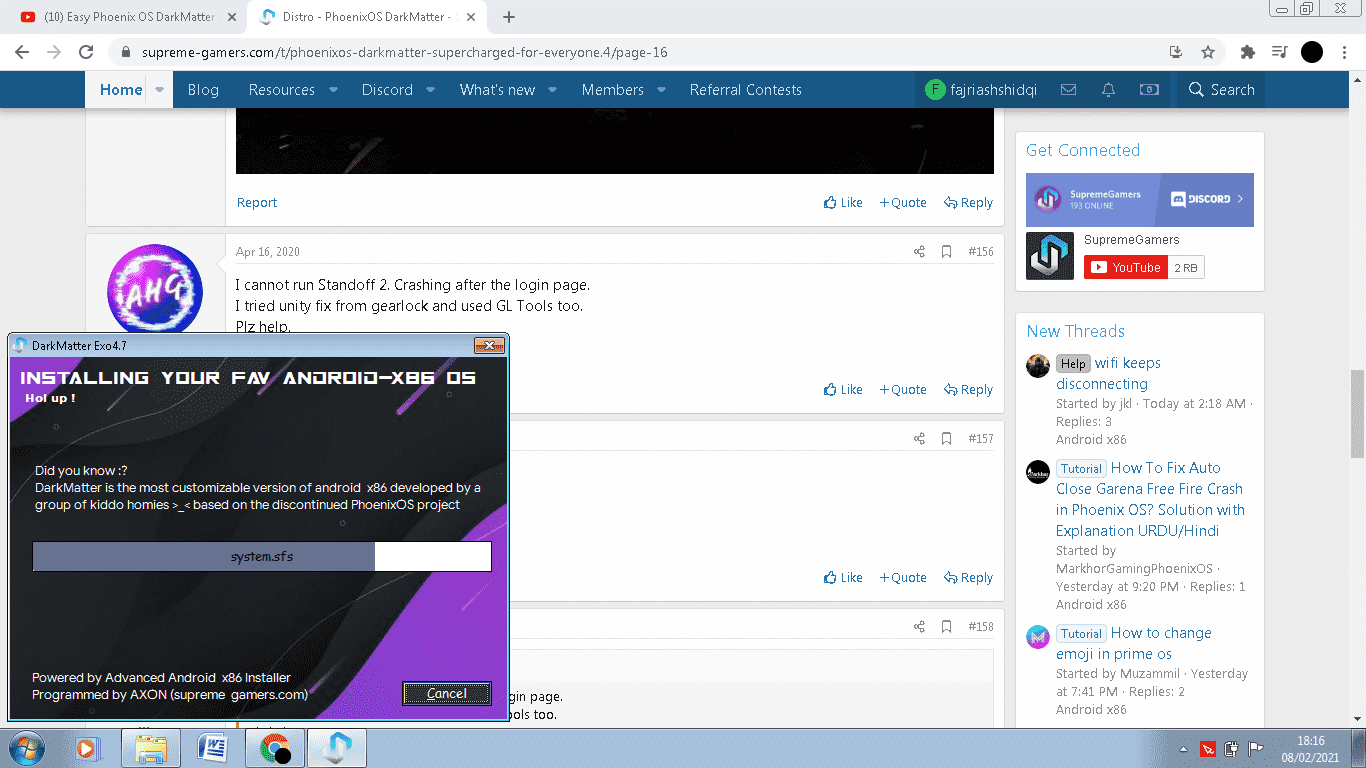Open the alerts bell icon
The image size is (1366, 768).
coord(1108,90)
